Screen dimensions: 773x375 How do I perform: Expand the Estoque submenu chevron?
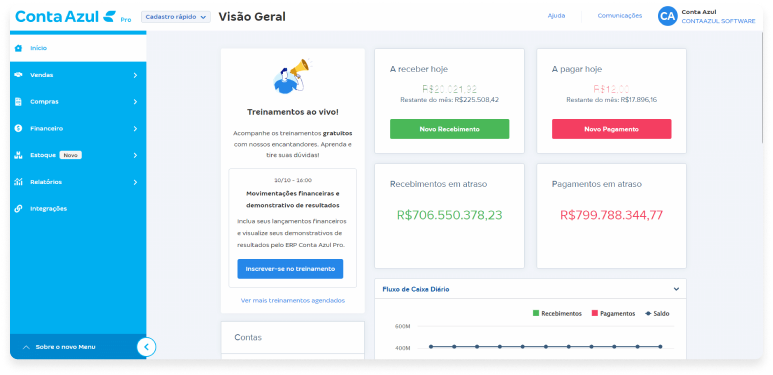(x=135, y=155)
